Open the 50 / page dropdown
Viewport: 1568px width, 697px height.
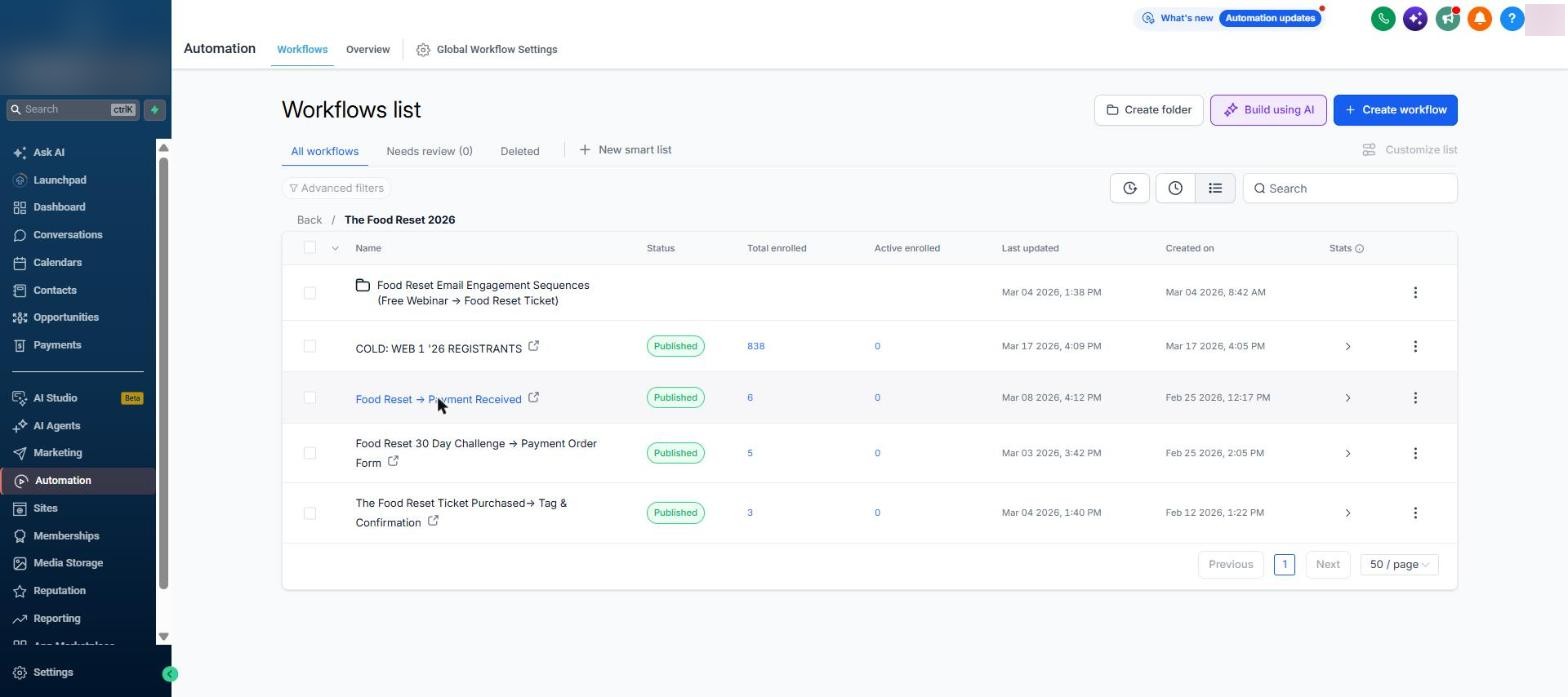(x=1399, y=564)
